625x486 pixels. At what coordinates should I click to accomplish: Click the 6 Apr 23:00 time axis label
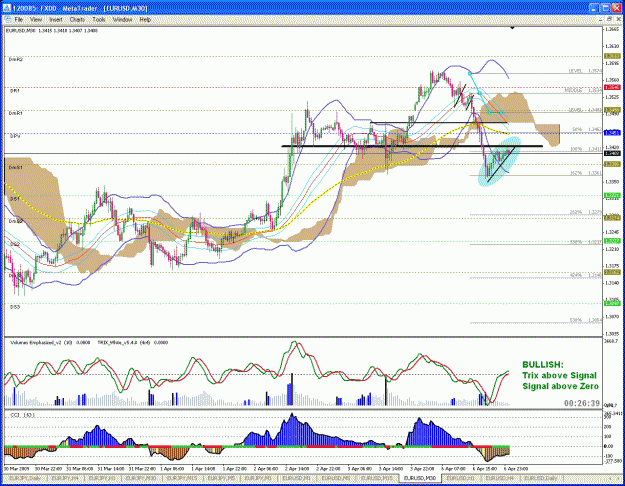tap(516, 469)
